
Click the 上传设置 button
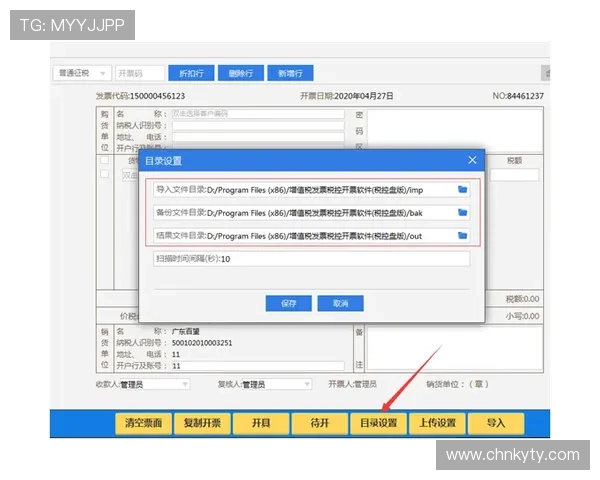(x=437, y=423)
